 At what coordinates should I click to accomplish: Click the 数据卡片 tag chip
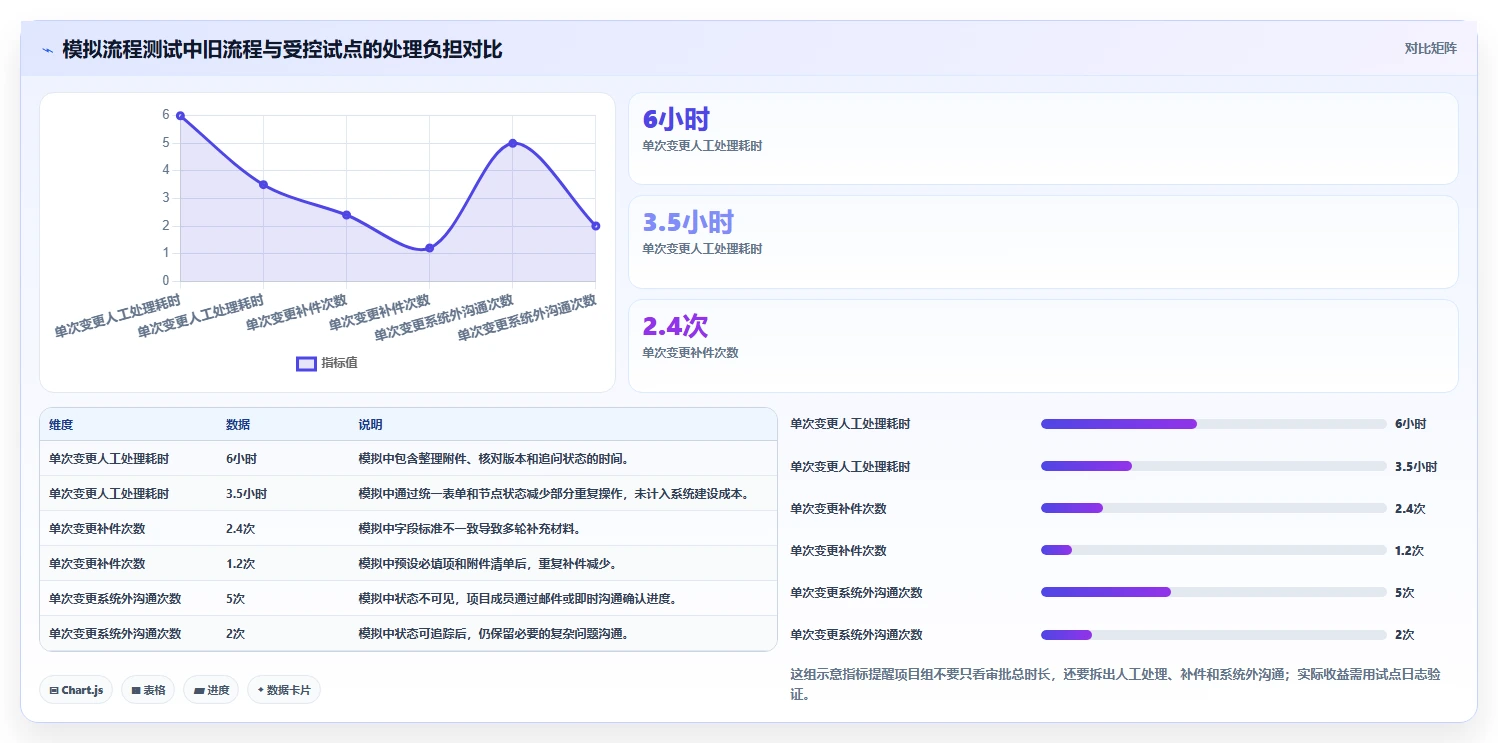(284, 690)
